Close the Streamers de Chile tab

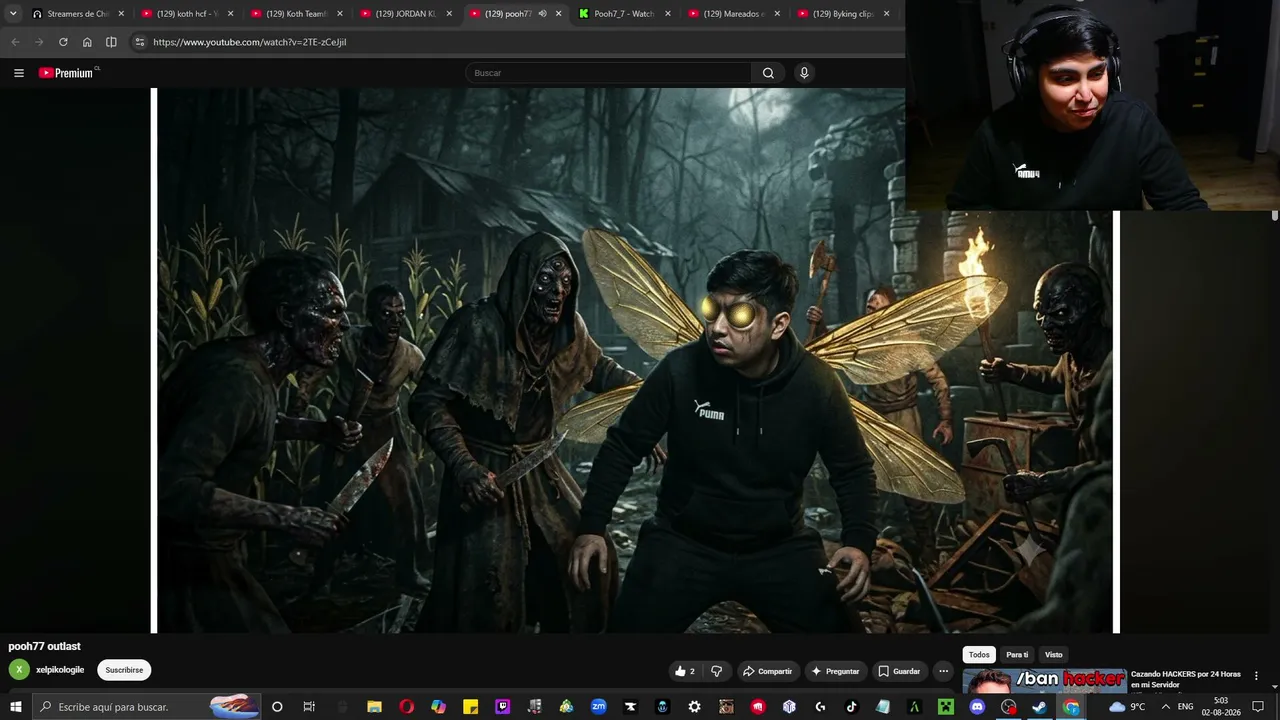click(x=121, y=14)
